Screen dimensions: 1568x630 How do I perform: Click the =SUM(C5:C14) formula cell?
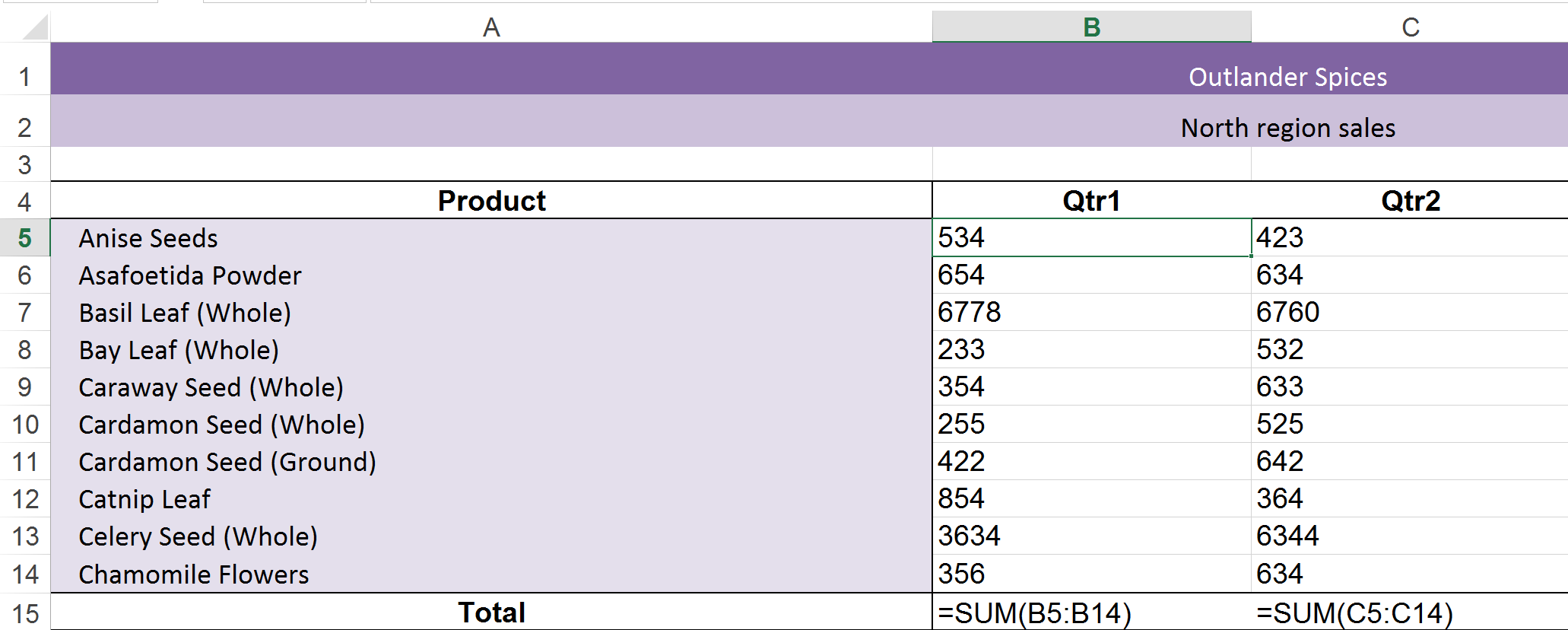pos(1410,612)
